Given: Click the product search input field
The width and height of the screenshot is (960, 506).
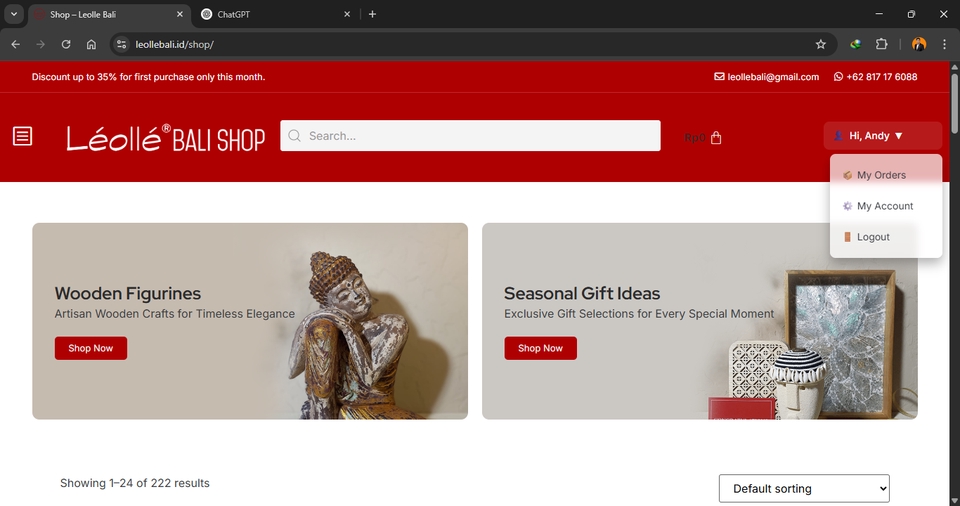Looking at the screenshot, I should coord(480,136).
